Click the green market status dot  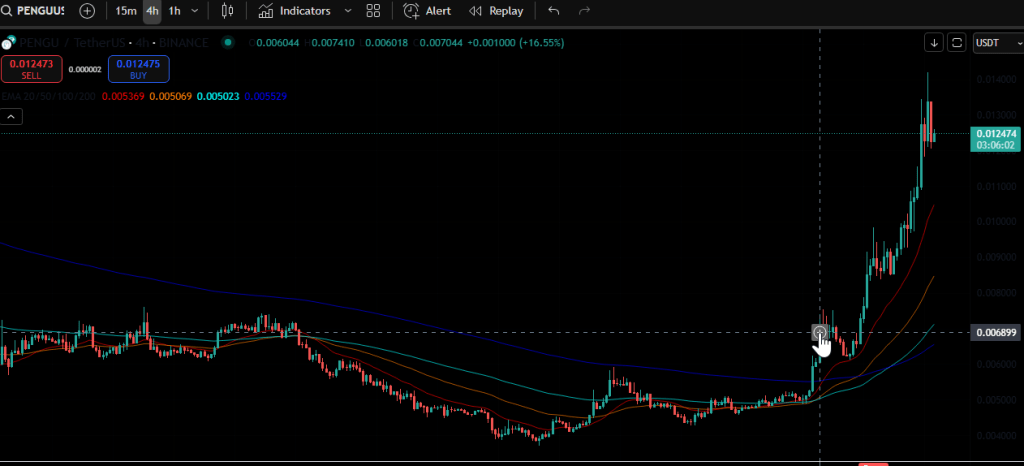[x=227, y=42]
